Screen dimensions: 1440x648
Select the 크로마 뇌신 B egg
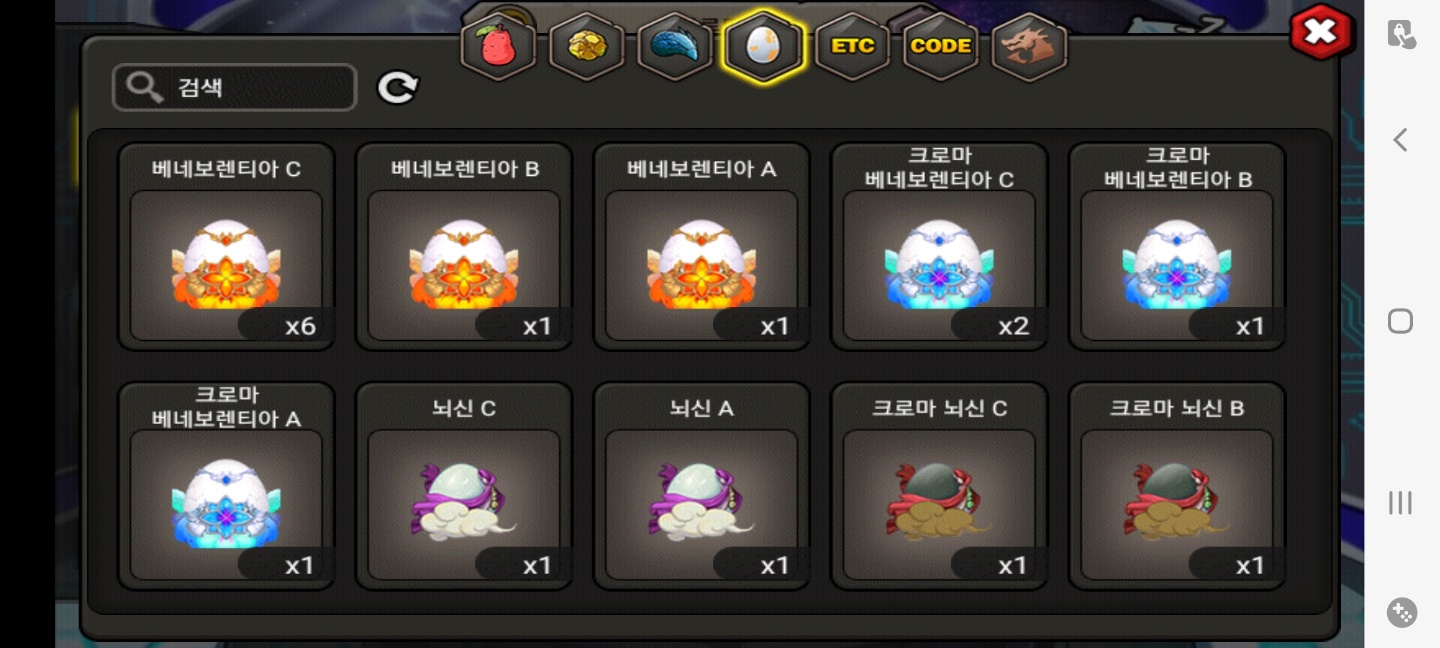pos(1177,486)
